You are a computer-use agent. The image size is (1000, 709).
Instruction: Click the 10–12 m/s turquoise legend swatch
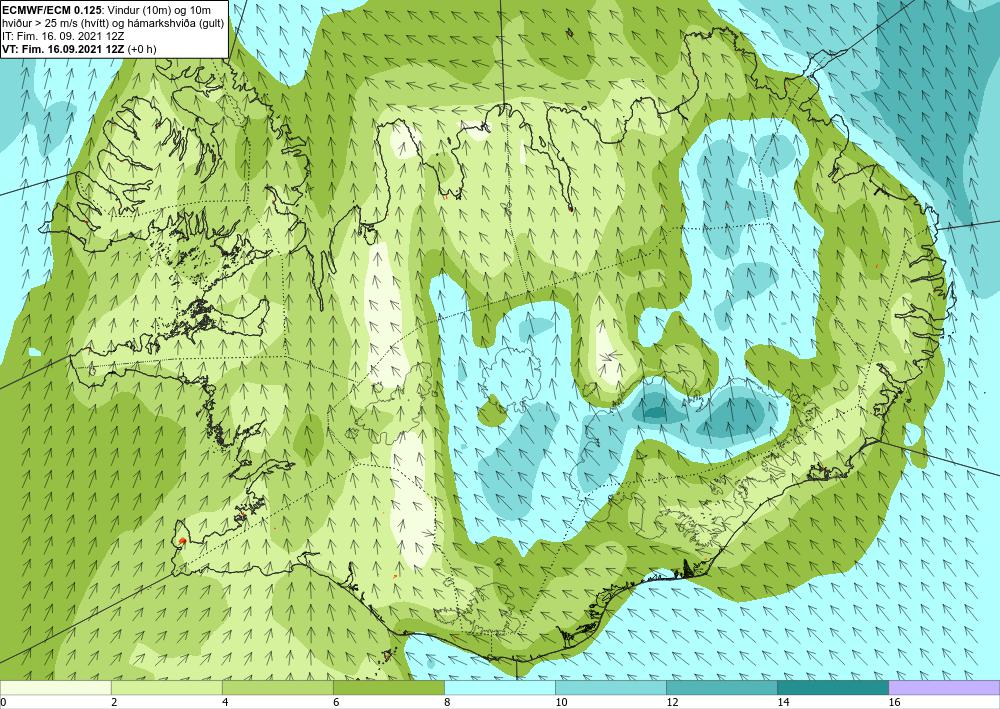[610, 688]
